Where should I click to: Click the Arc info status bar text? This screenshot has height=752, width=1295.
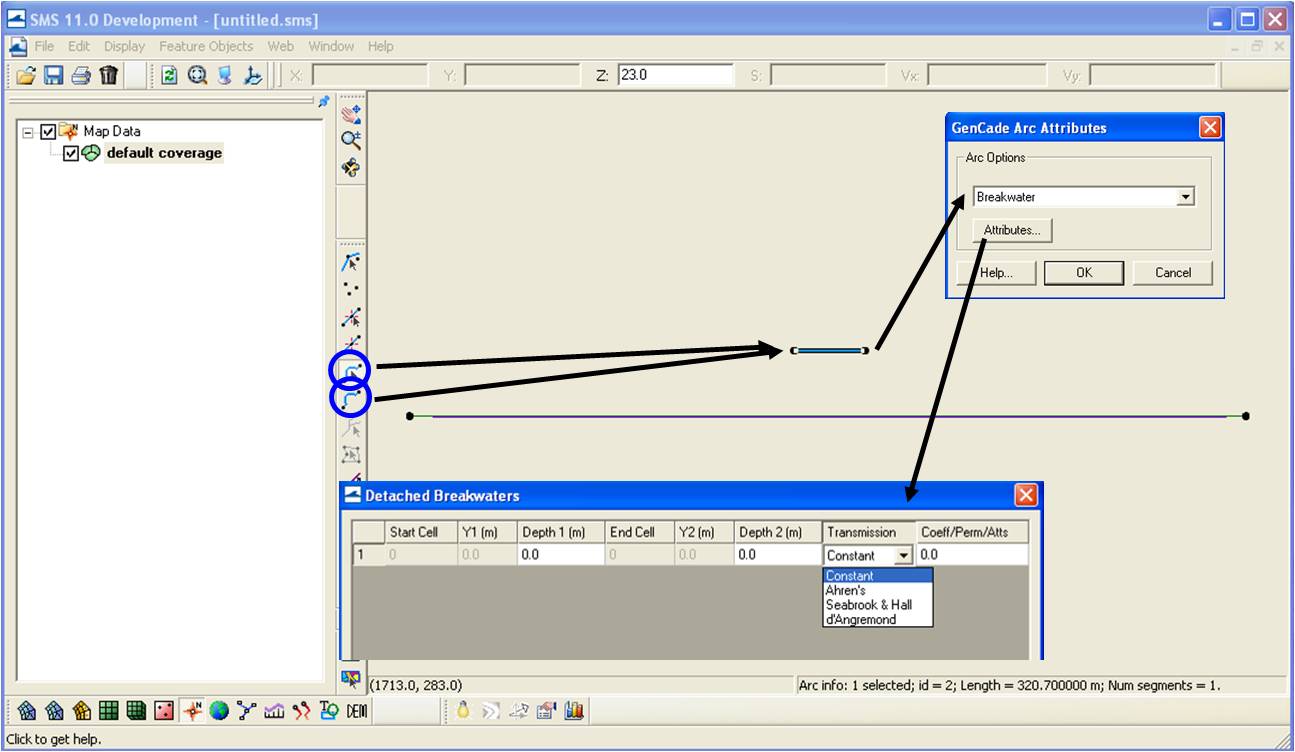click(x=1009, y=685)
